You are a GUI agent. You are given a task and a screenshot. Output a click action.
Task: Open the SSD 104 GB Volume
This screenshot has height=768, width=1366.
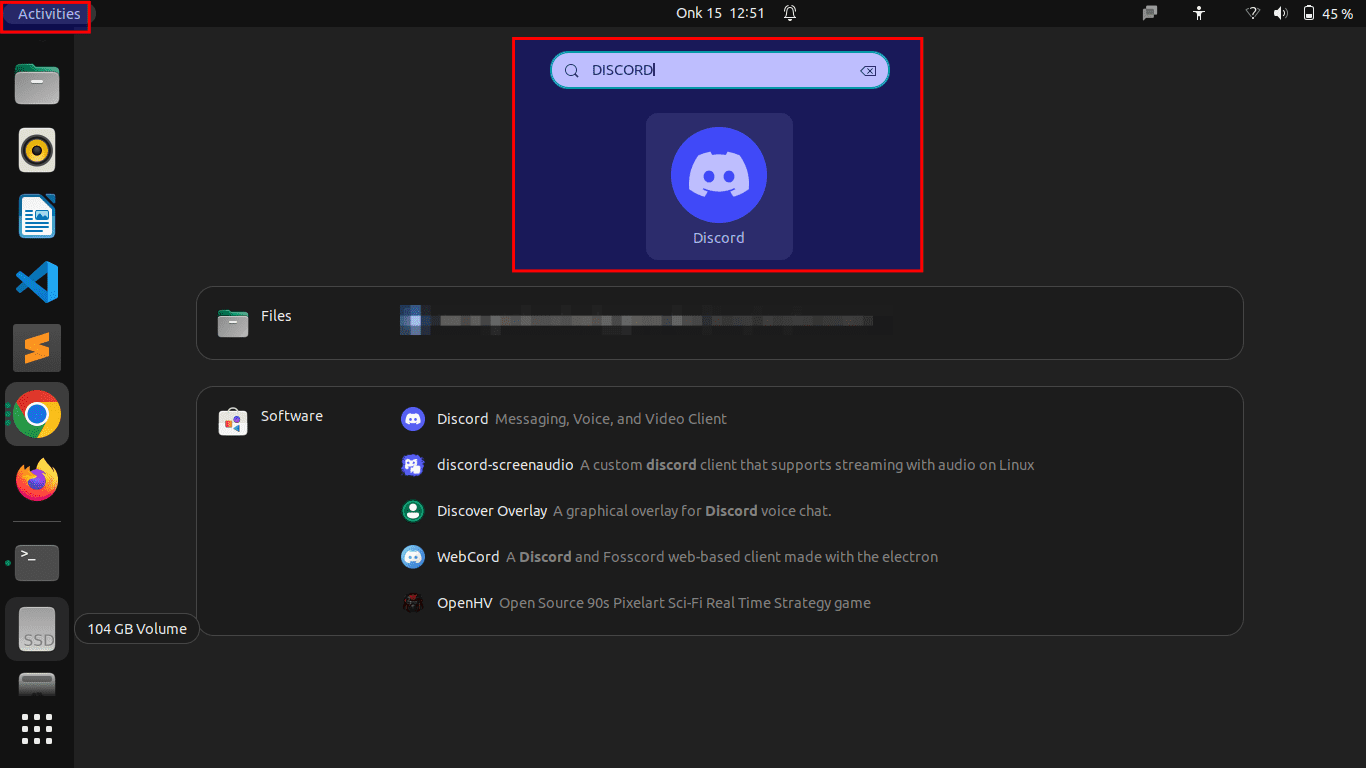click(x=38, y=629)
